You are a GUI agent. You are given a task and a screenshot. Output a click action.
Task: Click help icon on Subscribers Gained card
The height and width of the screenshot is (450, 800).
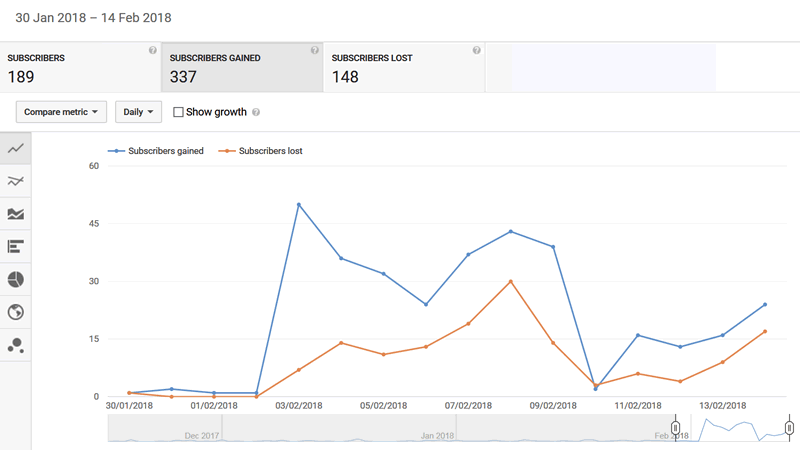tap(315, 50)
